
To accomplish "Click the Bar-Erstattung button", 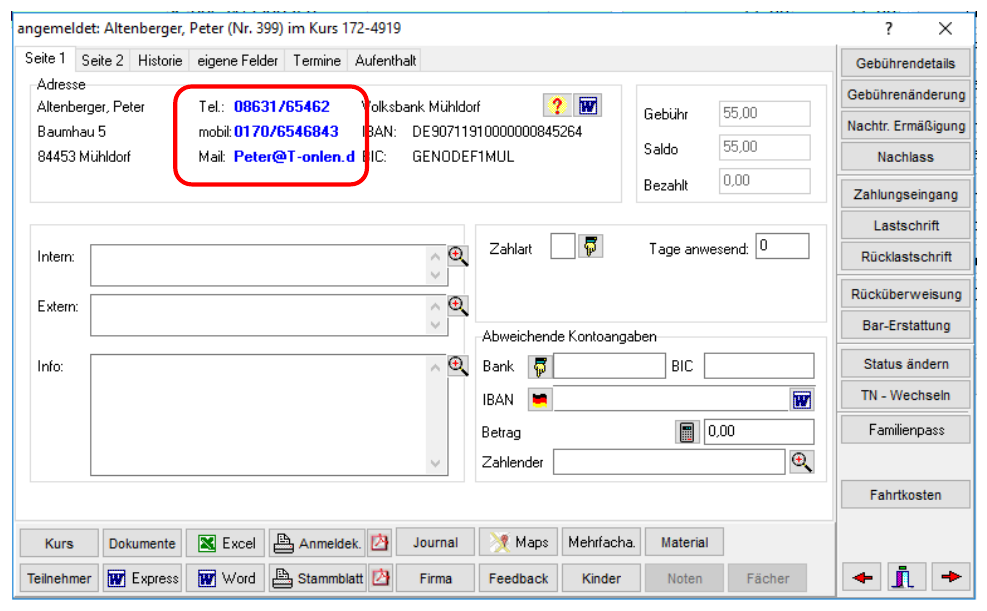I will (905, 325).
